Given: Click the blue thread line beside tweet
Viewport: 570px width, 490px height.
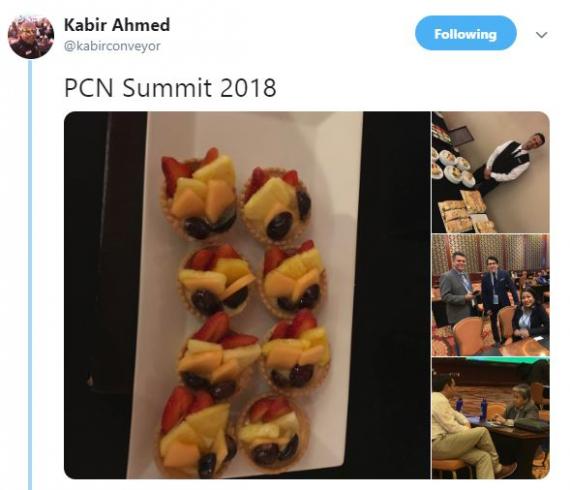Looking at the screenshot, I should pyautogui.click(x=30, y=274).
